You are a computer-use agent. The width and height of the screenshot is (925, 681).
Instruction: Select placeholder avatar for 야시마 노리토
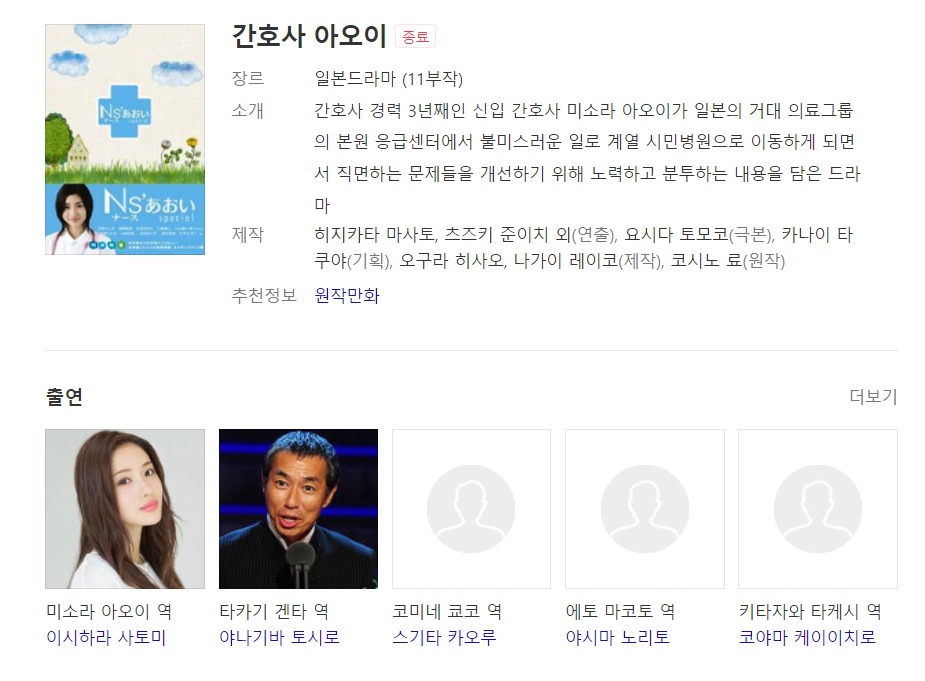pyautogui.click(x=645, y=509)
